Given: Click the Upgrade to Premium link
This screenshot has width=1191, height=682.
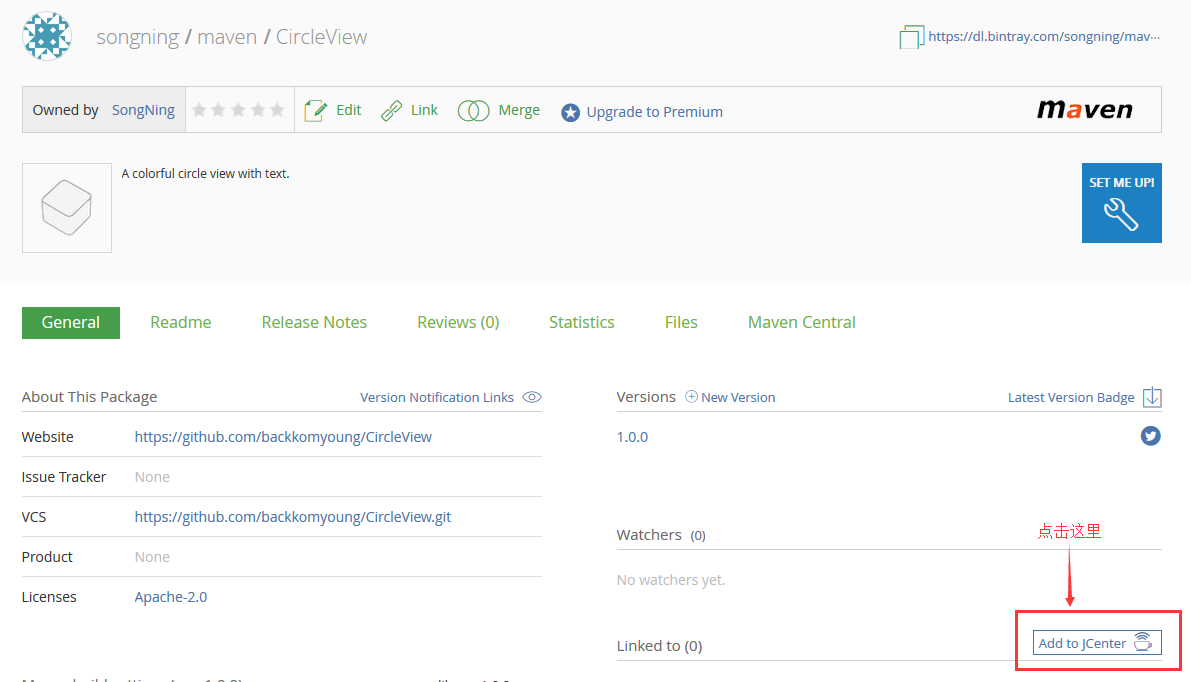Looking at the screenshot, I should (x=655, y=112).
